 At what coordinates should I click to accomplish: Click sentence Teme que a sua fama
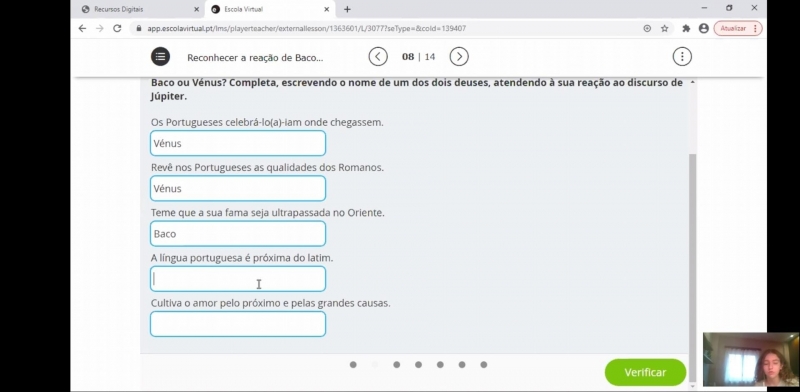tap(268, 213)
